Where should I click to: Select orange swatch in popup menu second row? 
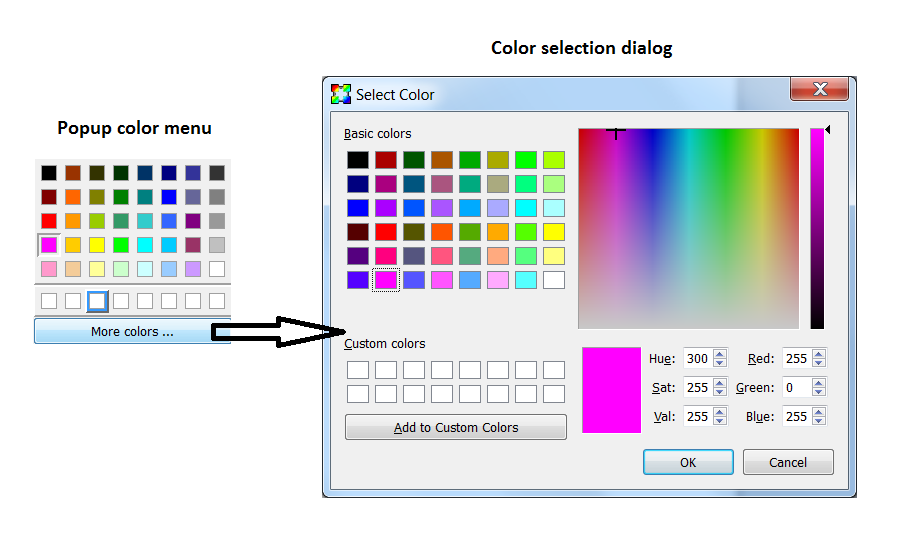point(73,197)
